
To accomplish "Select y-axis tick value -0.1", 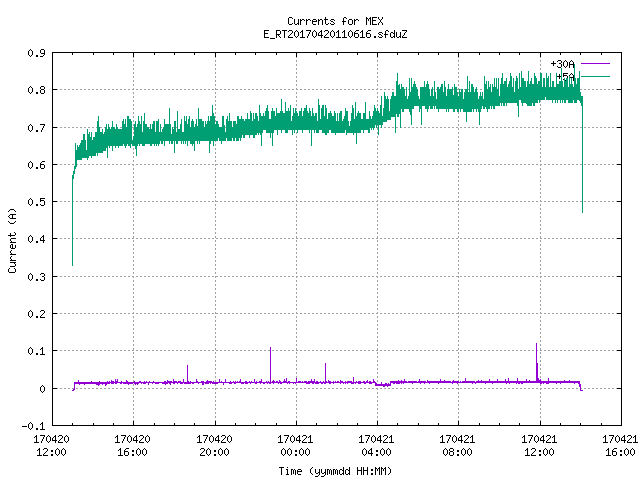I will point(33,426).
